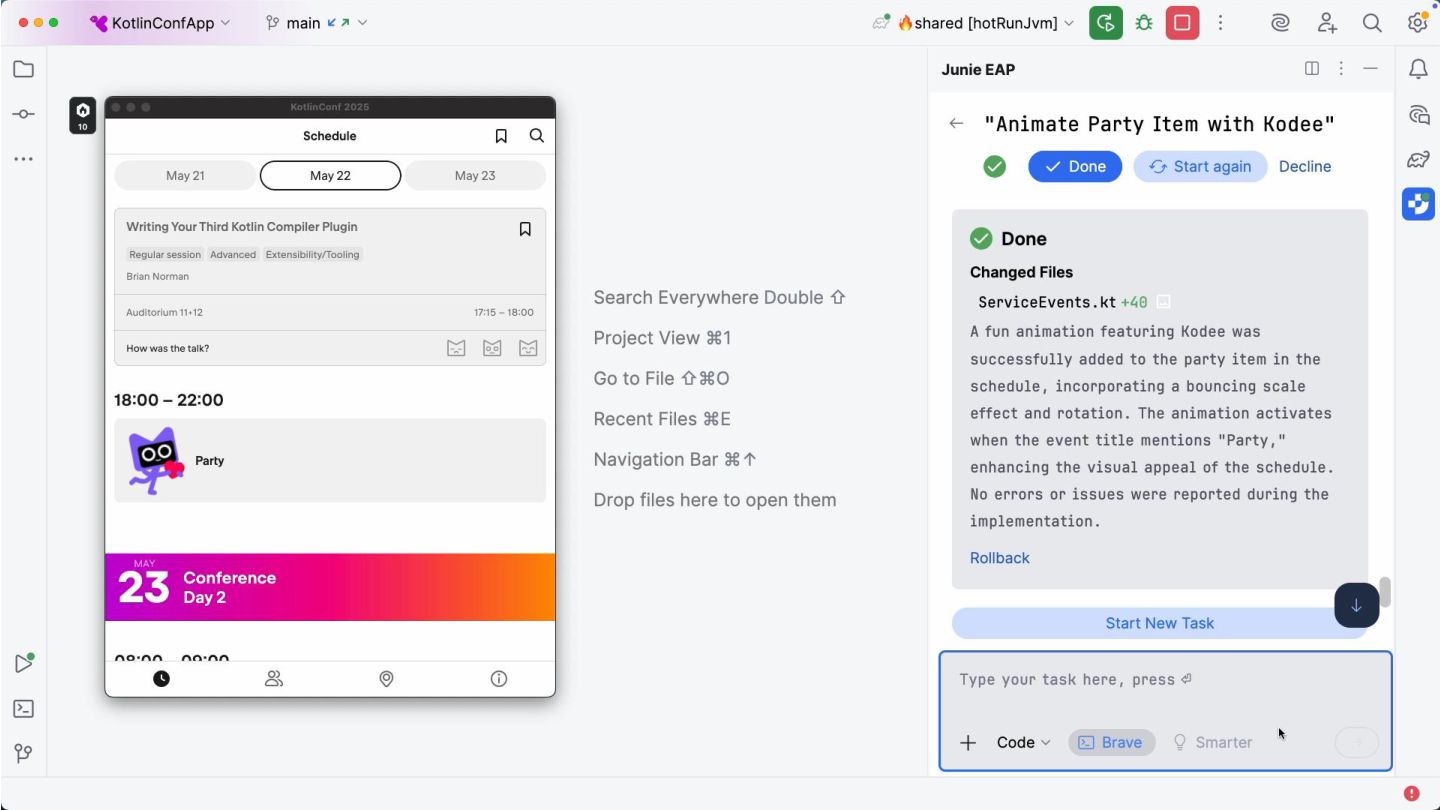Screen dimensions: 1440x810
Task: Toggle Smarter mode in Junie
Action: (x=1212, y=742)
